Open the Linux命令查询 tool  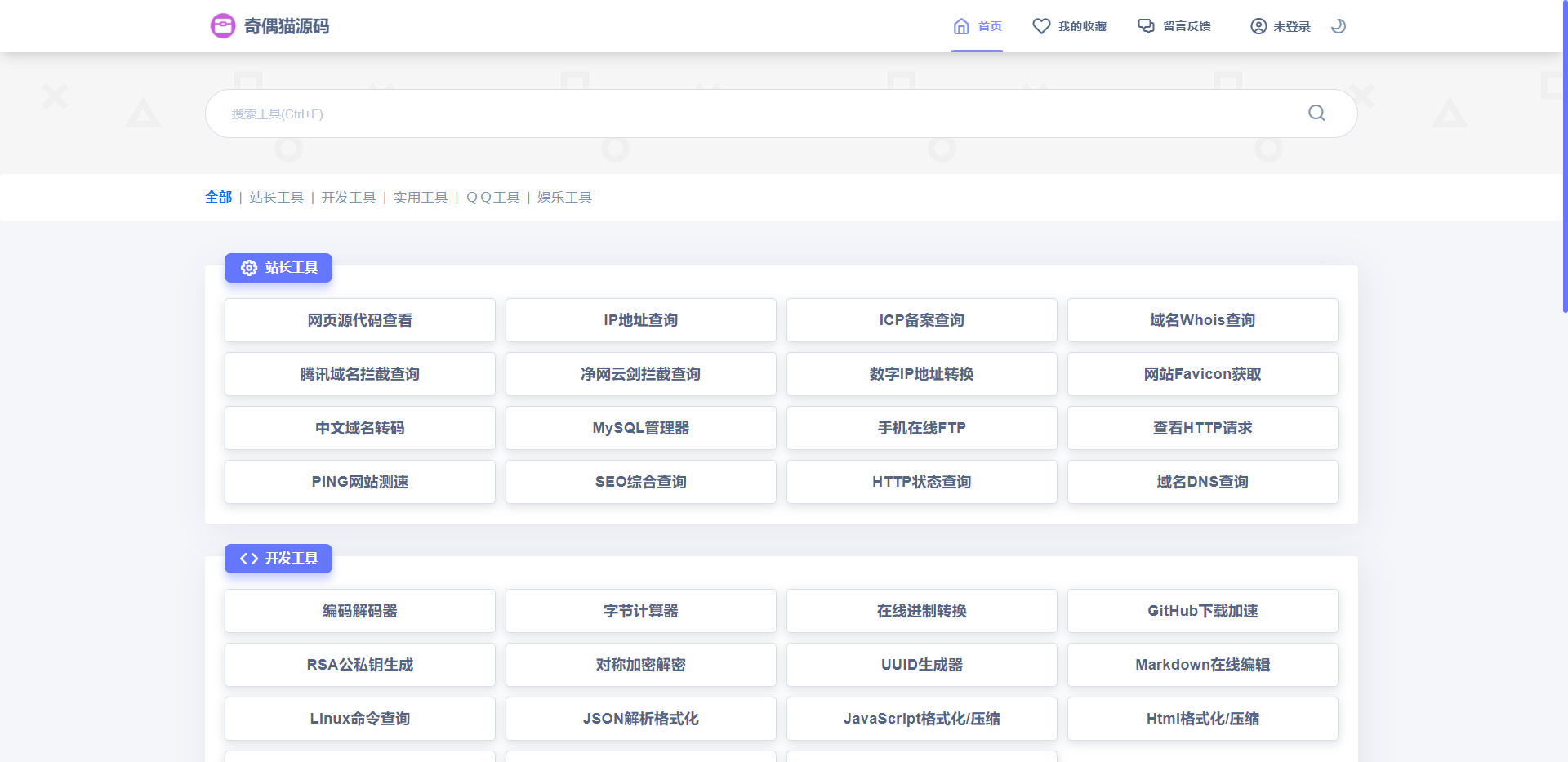tap(360, 719)
